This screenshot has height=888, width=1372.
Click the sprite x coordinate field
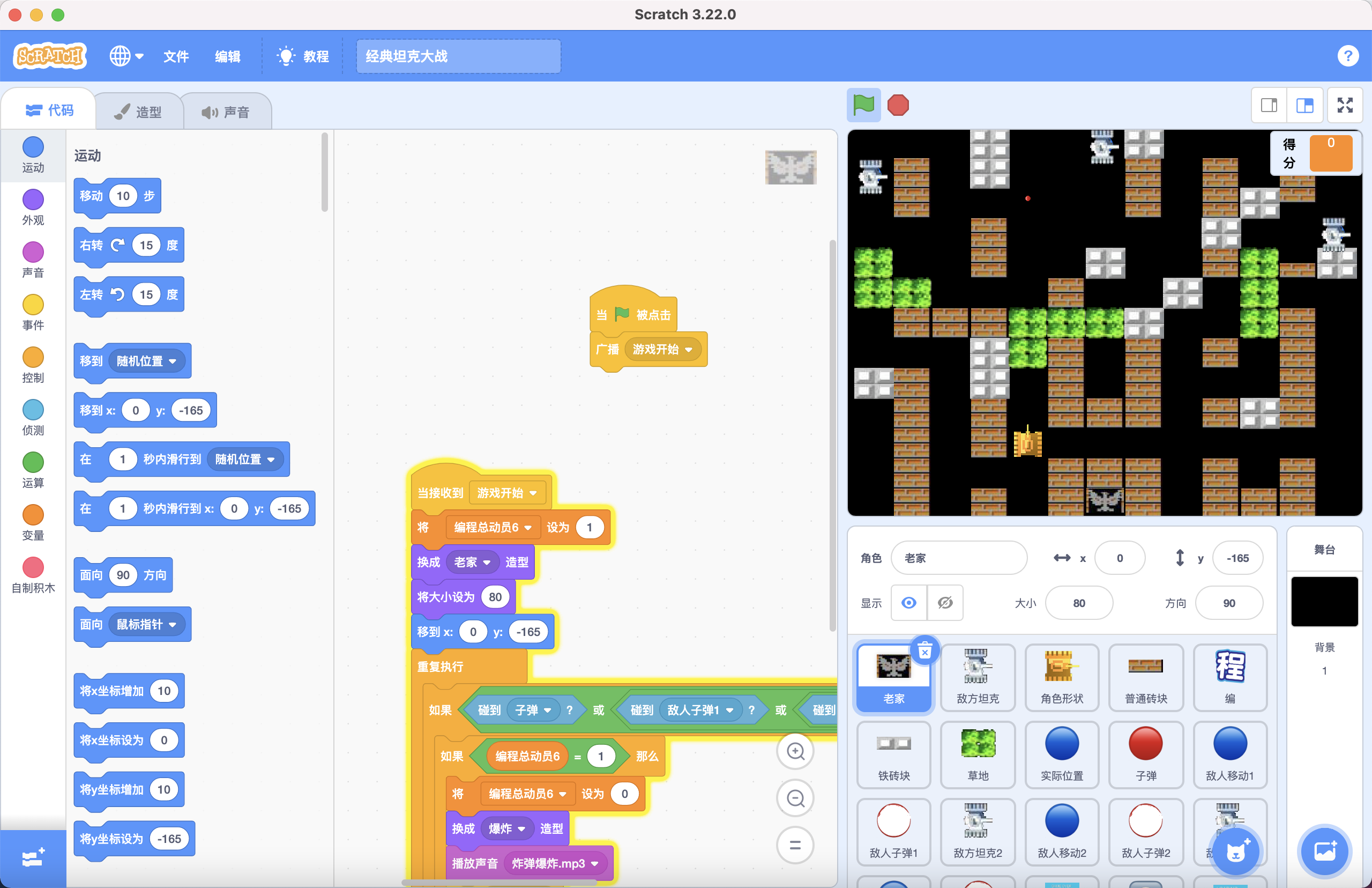point(1119,558)
